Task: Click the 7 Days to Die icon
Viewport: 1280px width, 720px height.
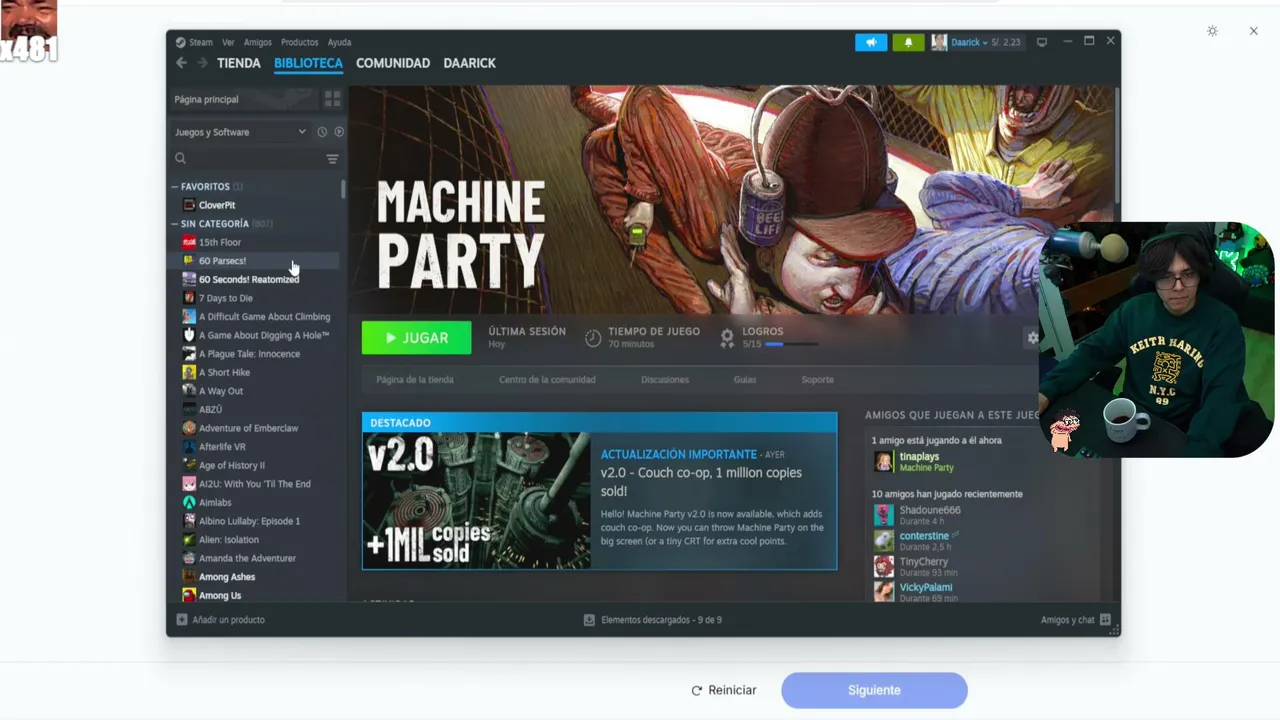Action: pyautogui.click(x=189, y=298)
